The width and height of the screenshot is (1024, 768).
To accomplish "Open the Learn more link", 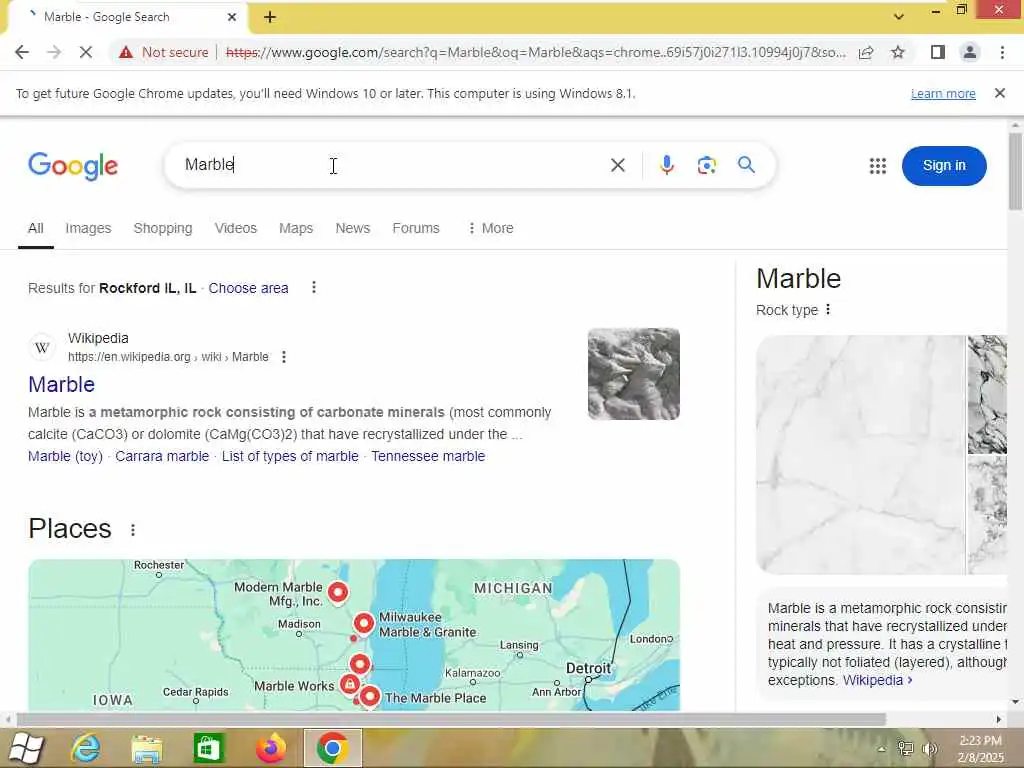I will pos(943,93).
